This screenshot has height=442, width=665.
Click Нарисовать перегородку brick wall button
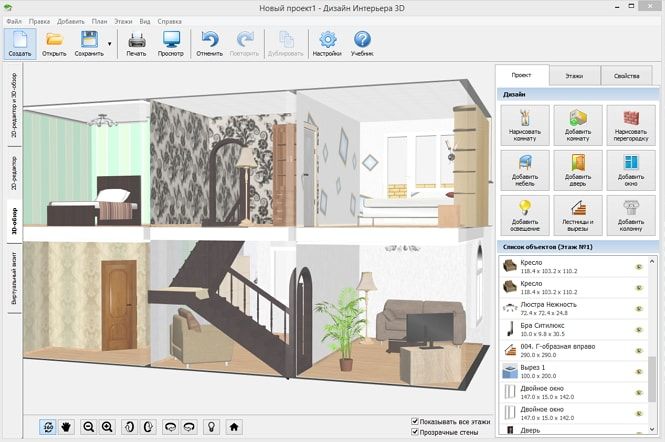coord(631,125)
